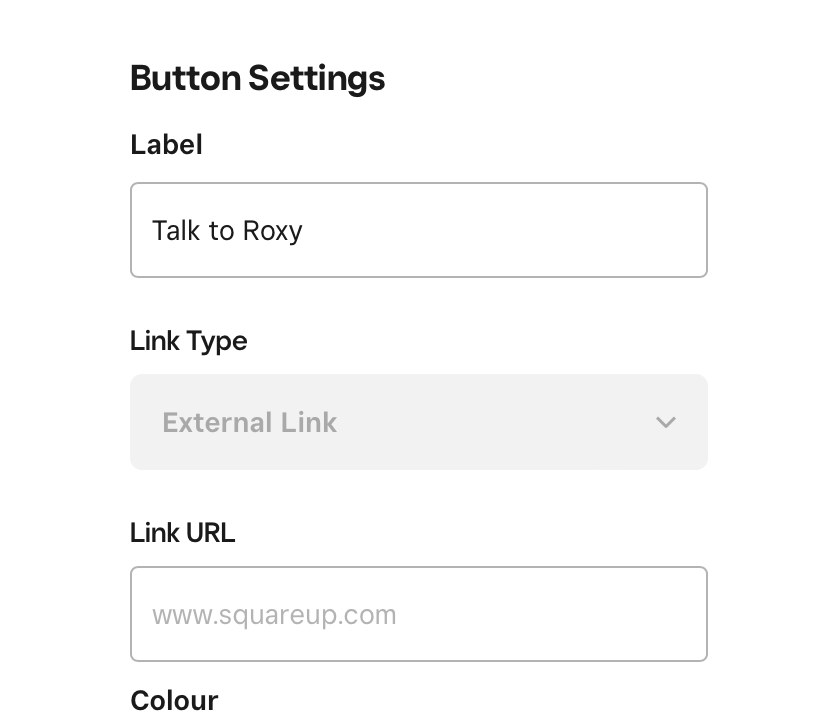Click the www.squareup.com placeholder text

click(274, 615)
